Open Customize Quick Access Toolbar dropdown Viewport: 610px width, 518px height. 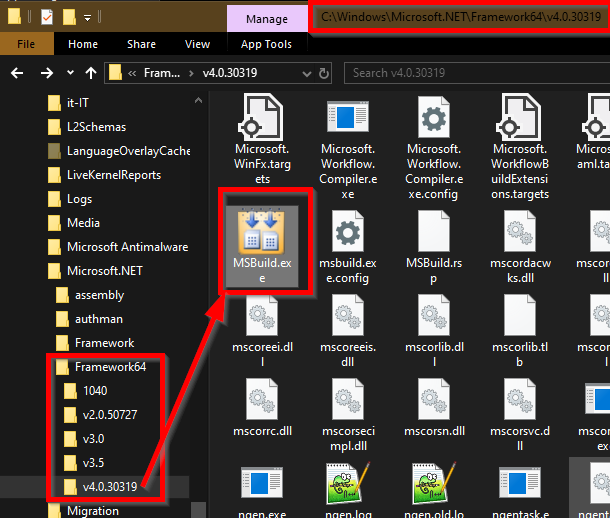[88, 18]
